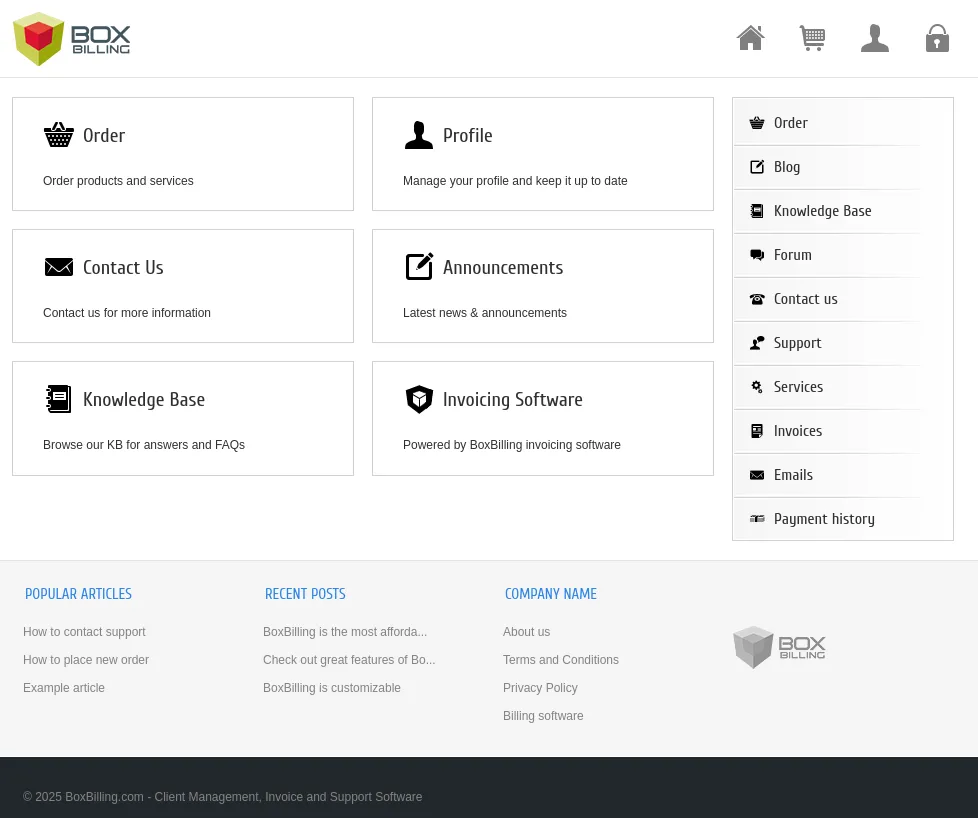The width and height of the screenshot is (978, 818).
Task: Click the gray BoxBilling footer logo
Action: tap(779, 647)
